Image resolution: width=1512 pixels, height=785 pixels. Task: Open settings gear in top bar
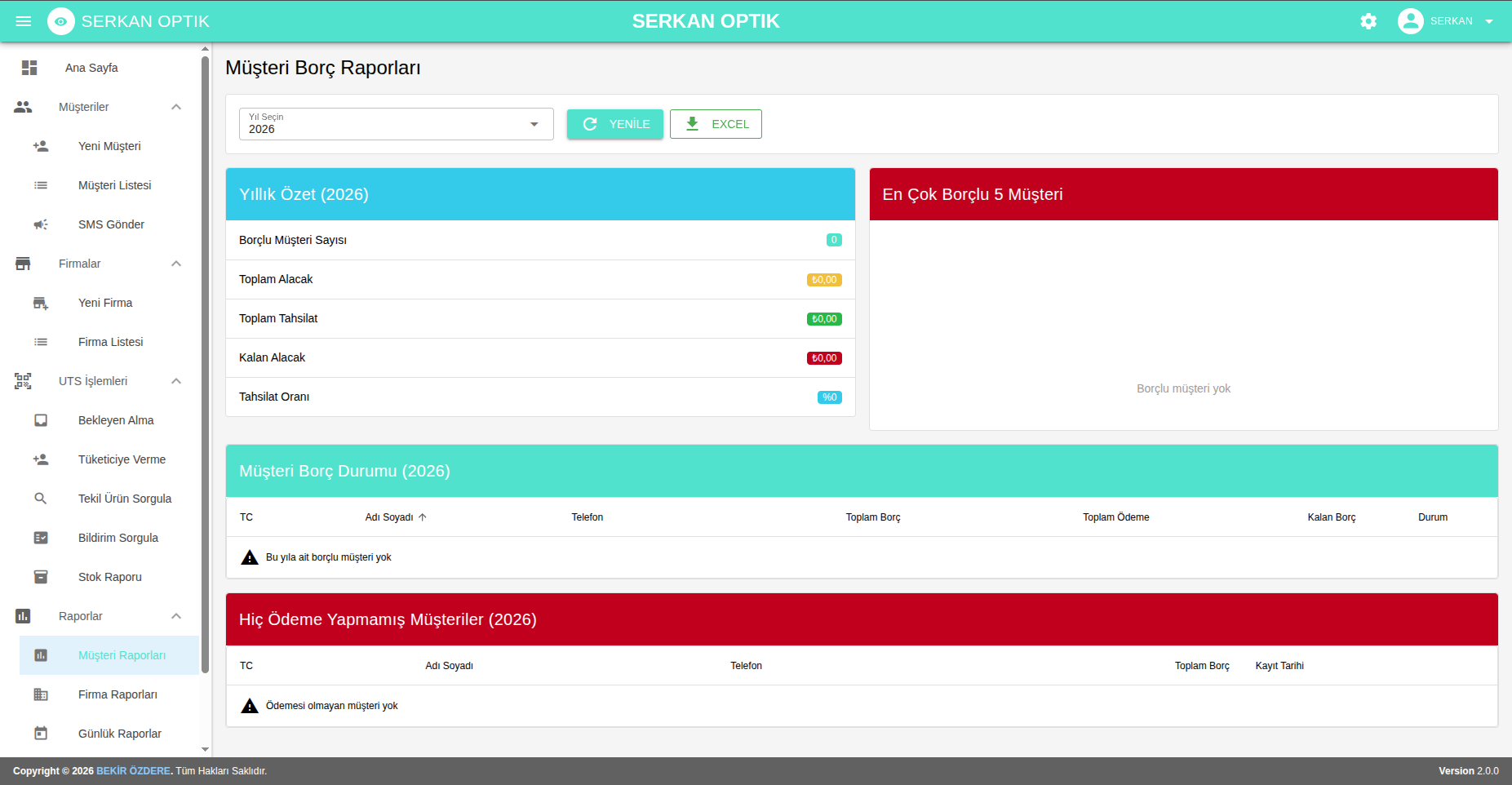[x=1368, y=21]
